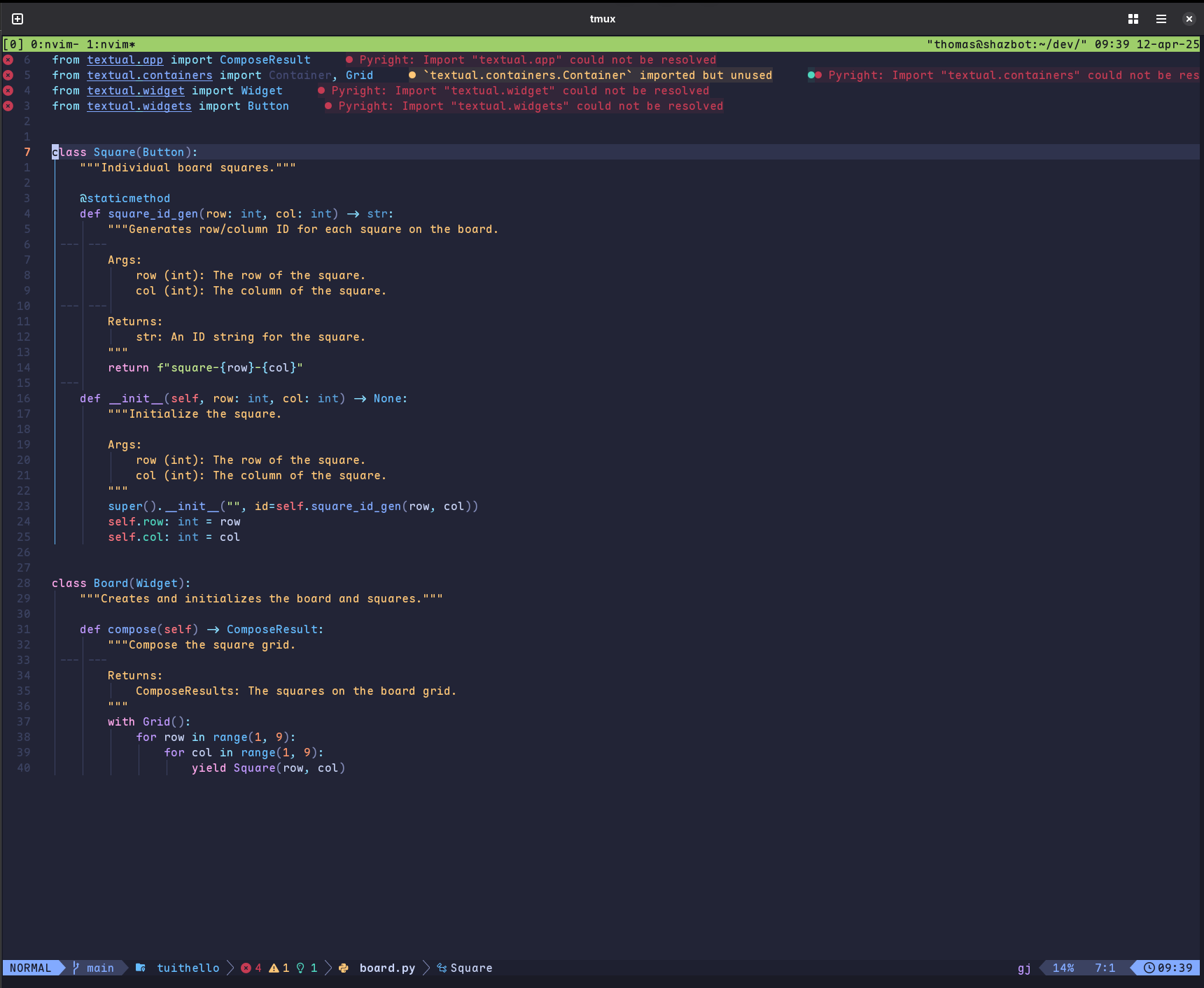Open the terminal grid overview icon
Viewport: 1204px width, 988px height.
tap(1133, 19)
